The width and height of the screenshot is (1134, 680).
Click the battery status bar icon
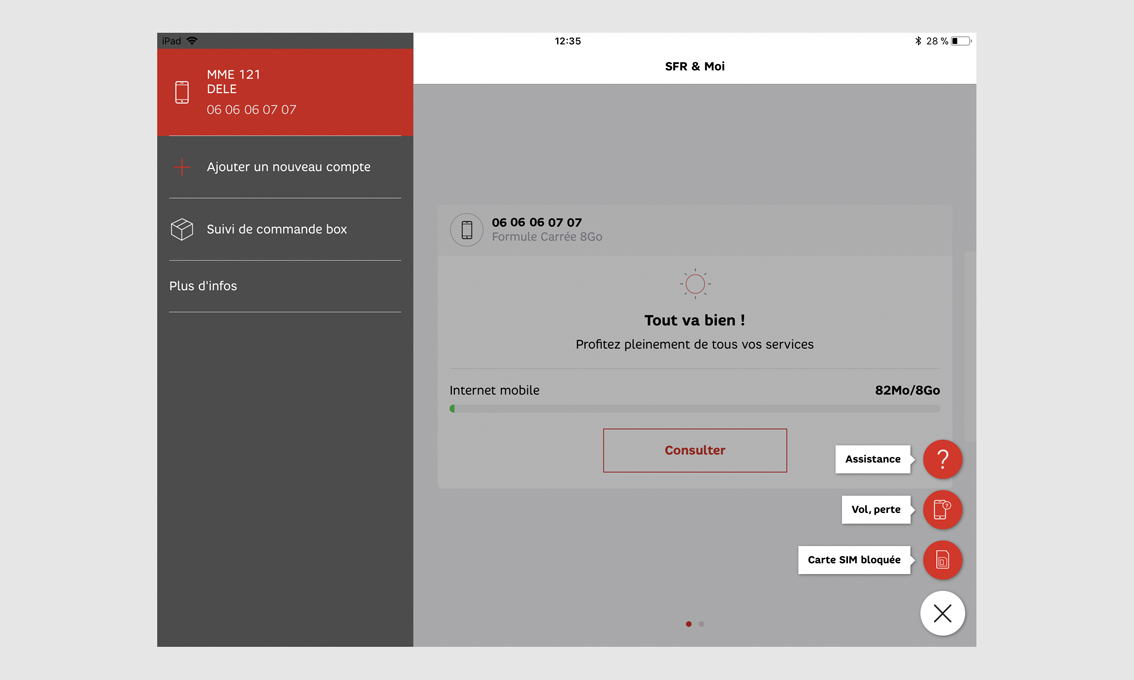[x=961, y=41]
